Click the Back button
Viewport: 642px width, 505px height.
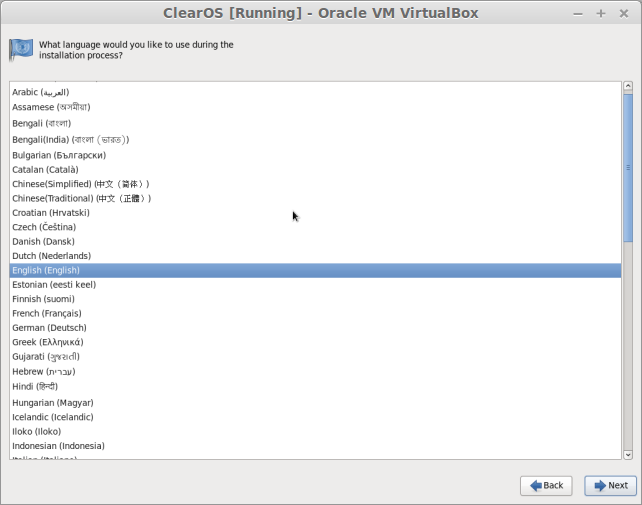546,485
